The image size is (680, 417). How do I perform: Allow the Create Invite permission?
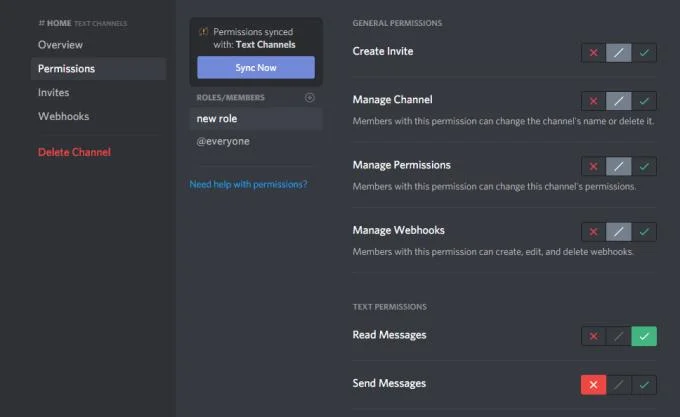(x=644, y=53)
